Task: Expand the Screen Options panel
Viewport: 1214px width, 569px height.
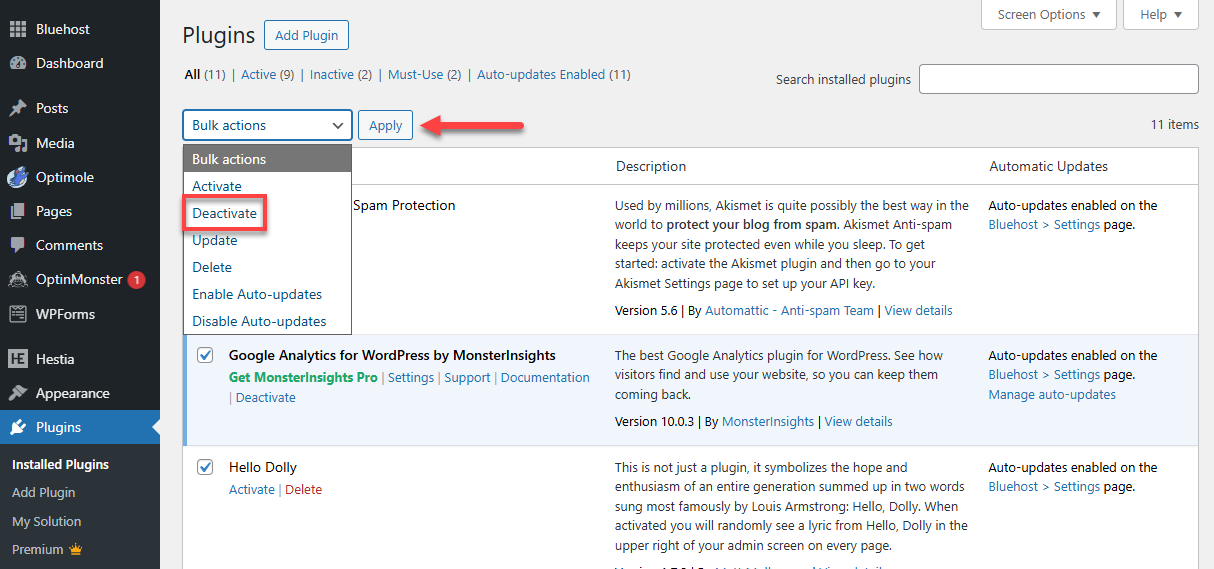Action: 1048,14
